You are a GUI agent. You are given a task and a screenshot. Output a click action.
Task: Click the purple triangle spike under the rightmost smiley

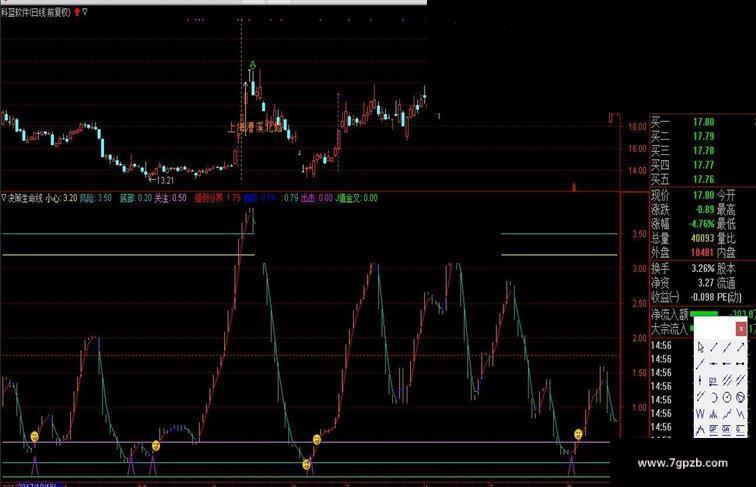click(571, 466)
